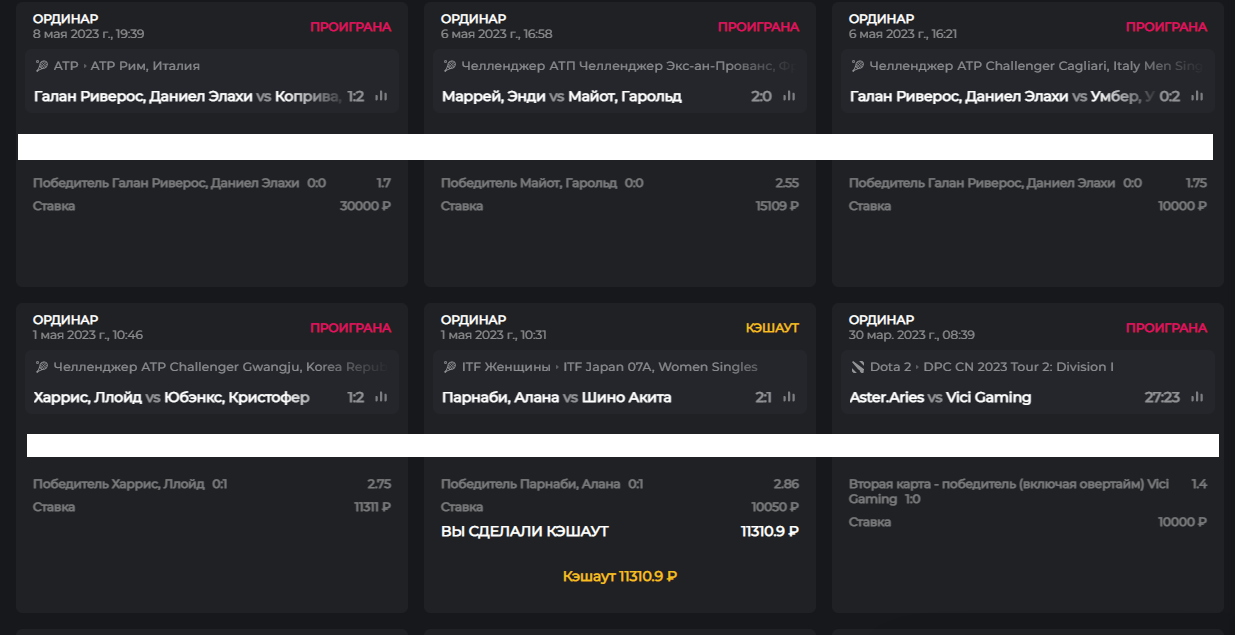Open statistics icon for Парнаби vs Шино Акита

click(789, 397)
